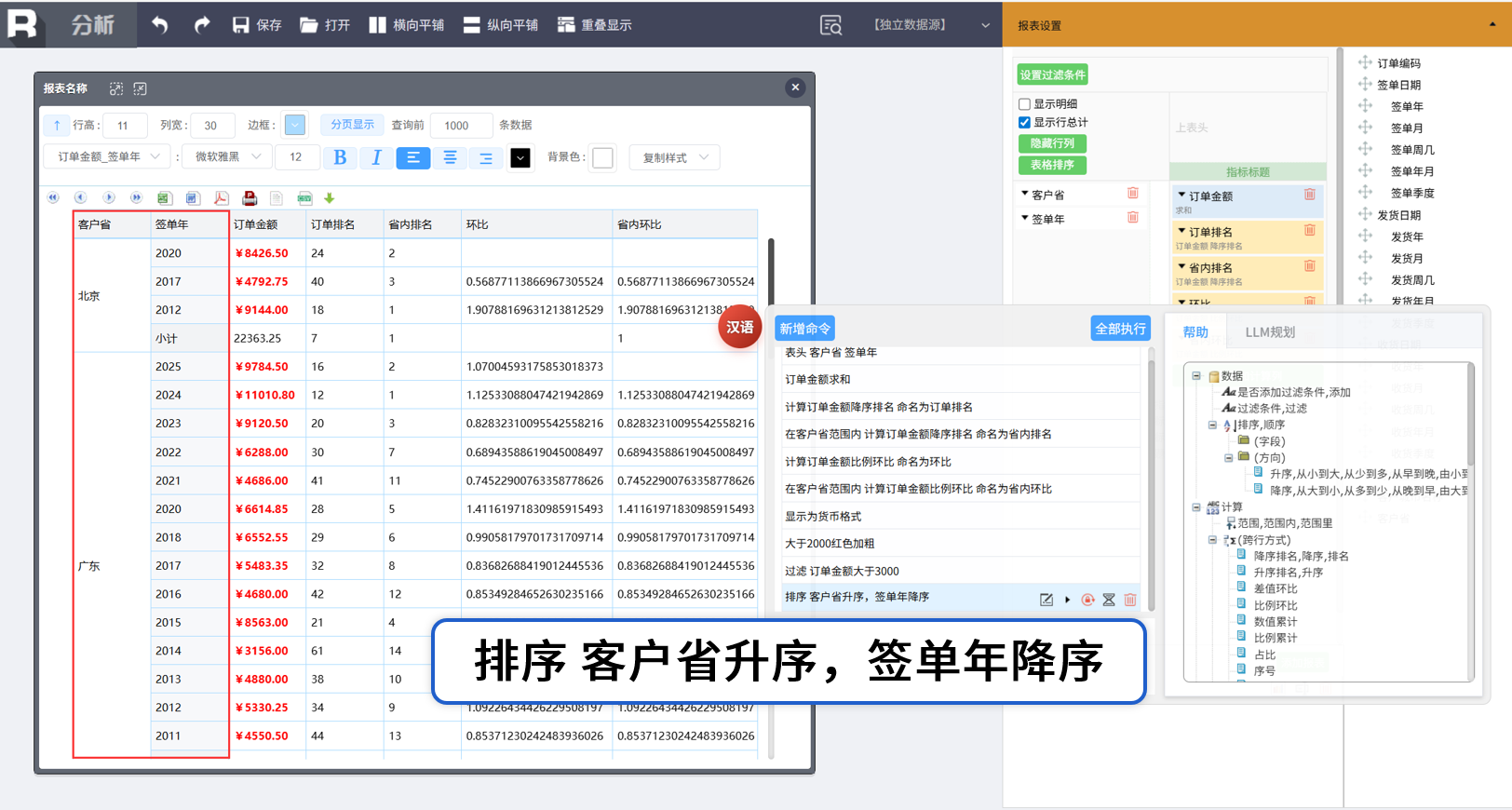Click undo arrow in top toolbar
This screenshot has width=1512, height=810.
pos(160,25)
